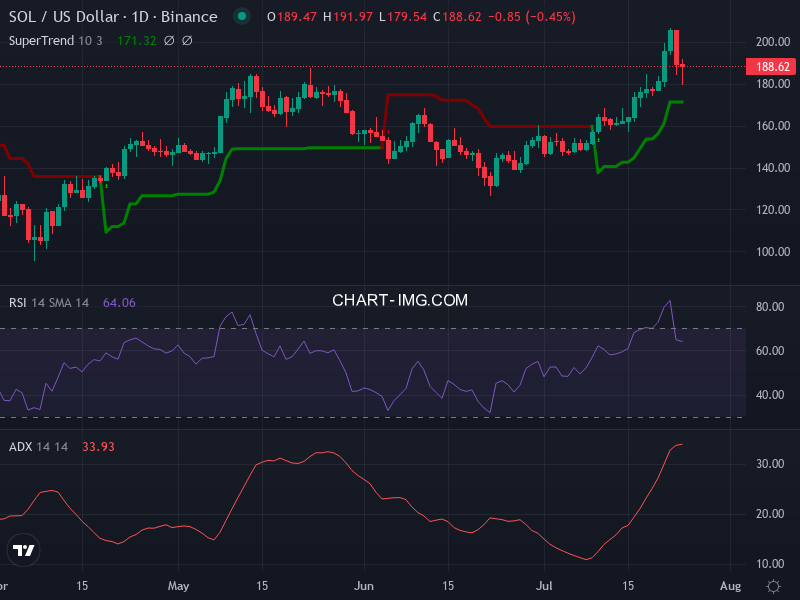The width and height of the screenshot is (800, 600).
Task: Click the 180.00 price axis label
Action: click(x=772, y=84)
